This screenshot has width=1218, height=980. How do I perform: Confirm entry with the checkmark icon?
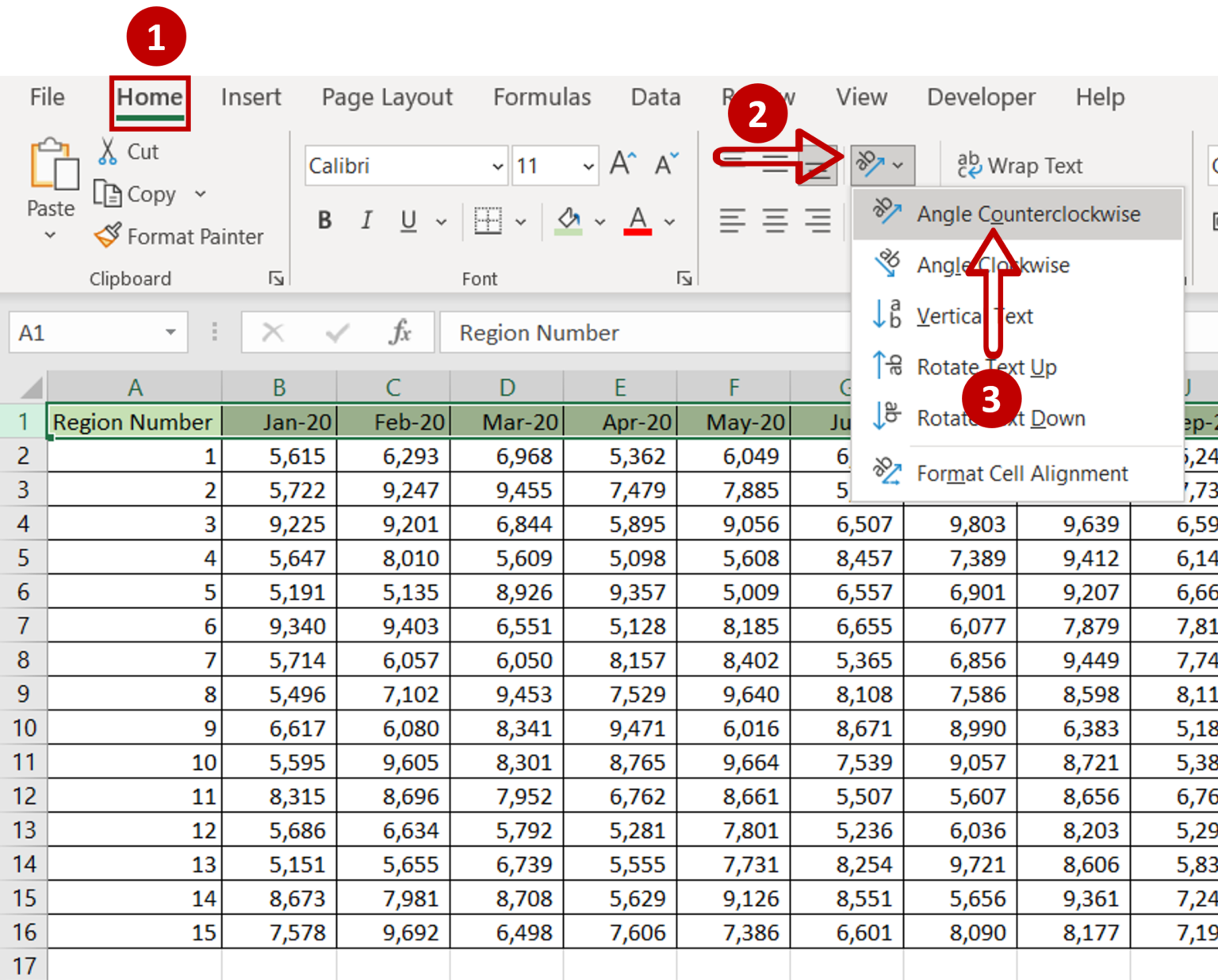[x=337, y=332]
